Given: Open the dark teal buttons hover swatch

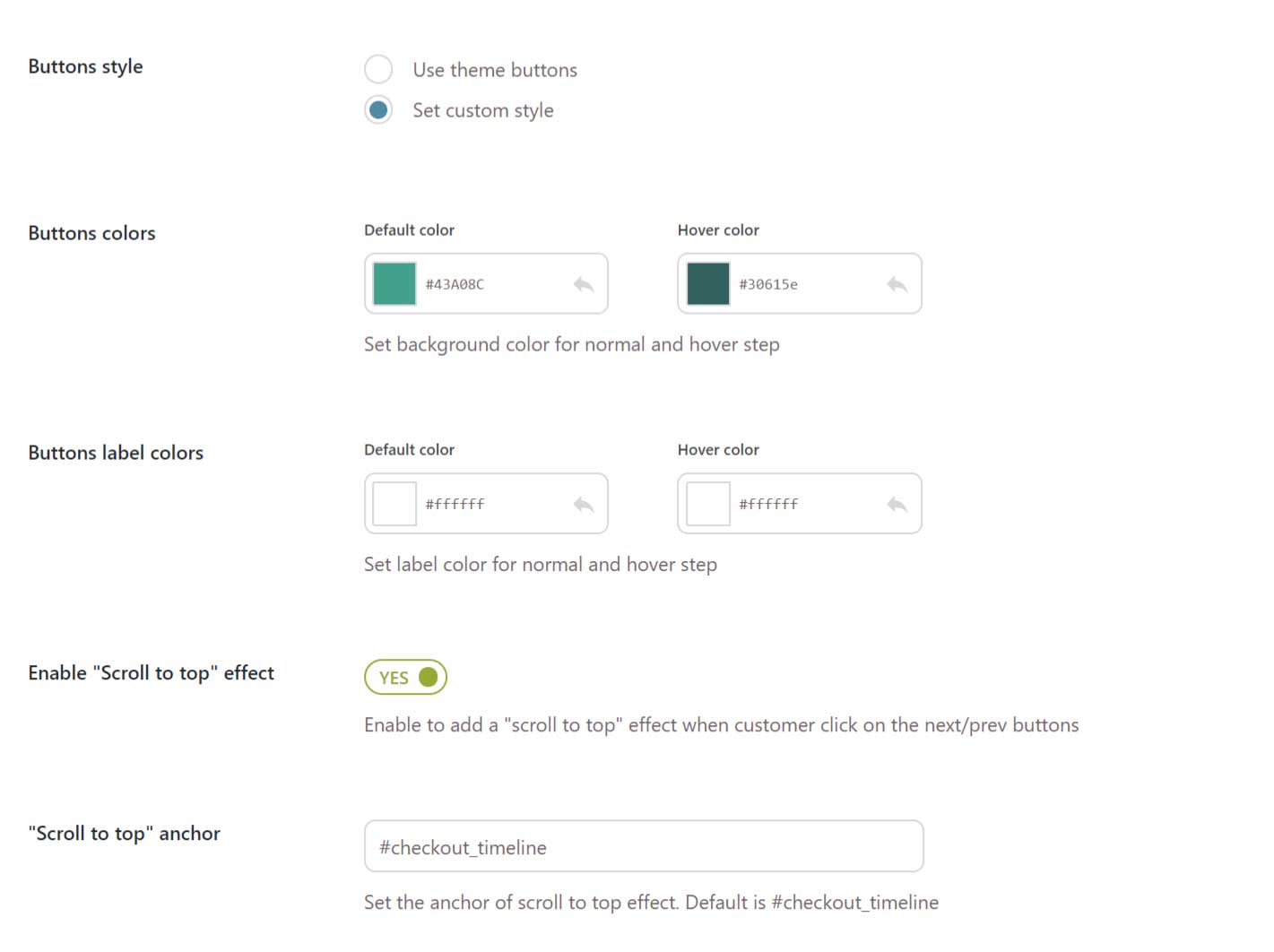Looking at the screenshot, I should [708, 284].
